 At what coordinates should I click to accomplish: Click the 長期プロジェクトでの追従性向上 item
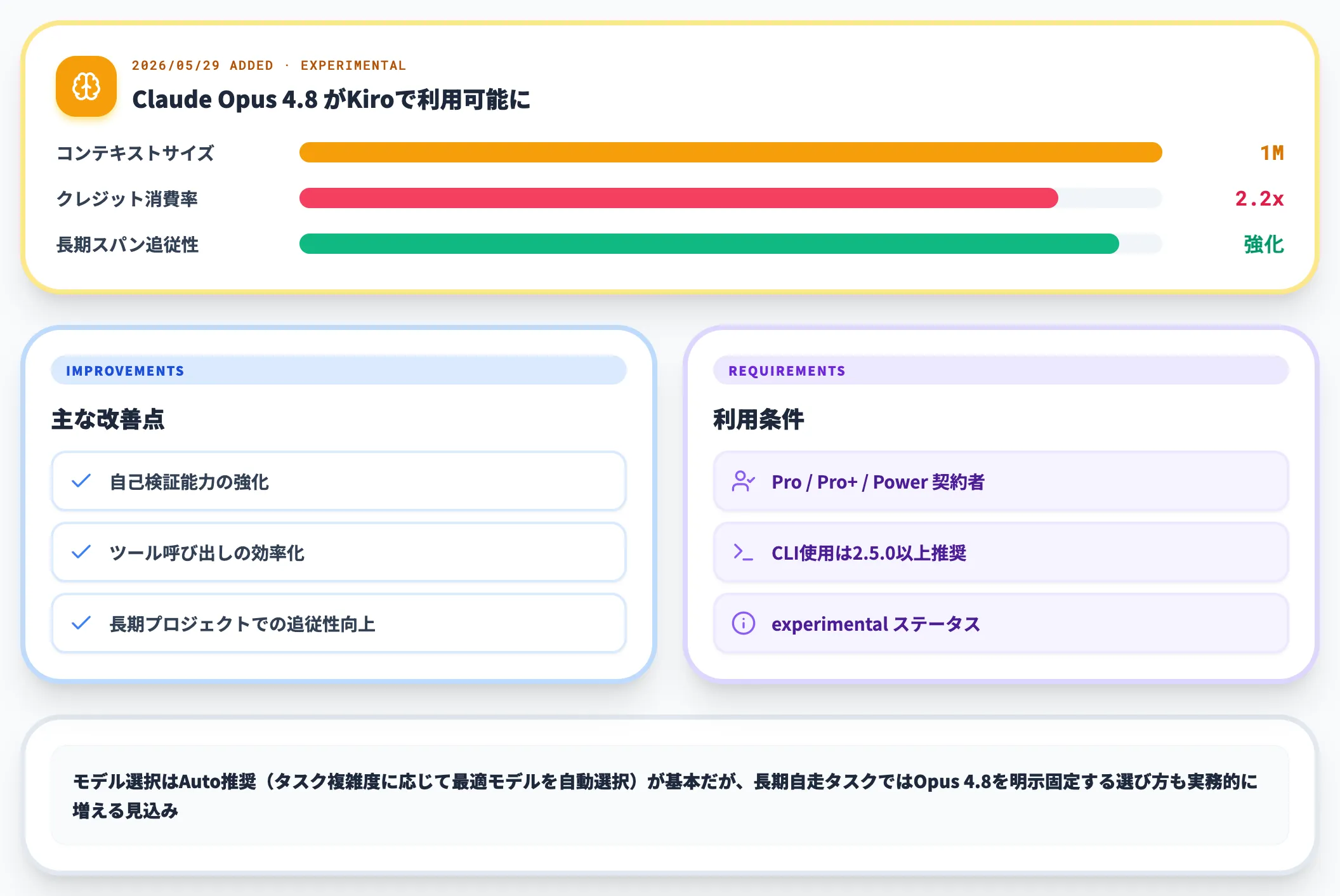click(339, 623)
